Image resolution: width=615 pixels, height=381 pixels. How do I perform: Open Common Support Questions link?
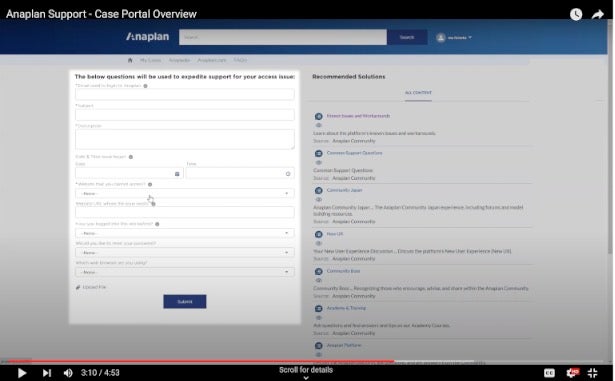tap(355, 153)
